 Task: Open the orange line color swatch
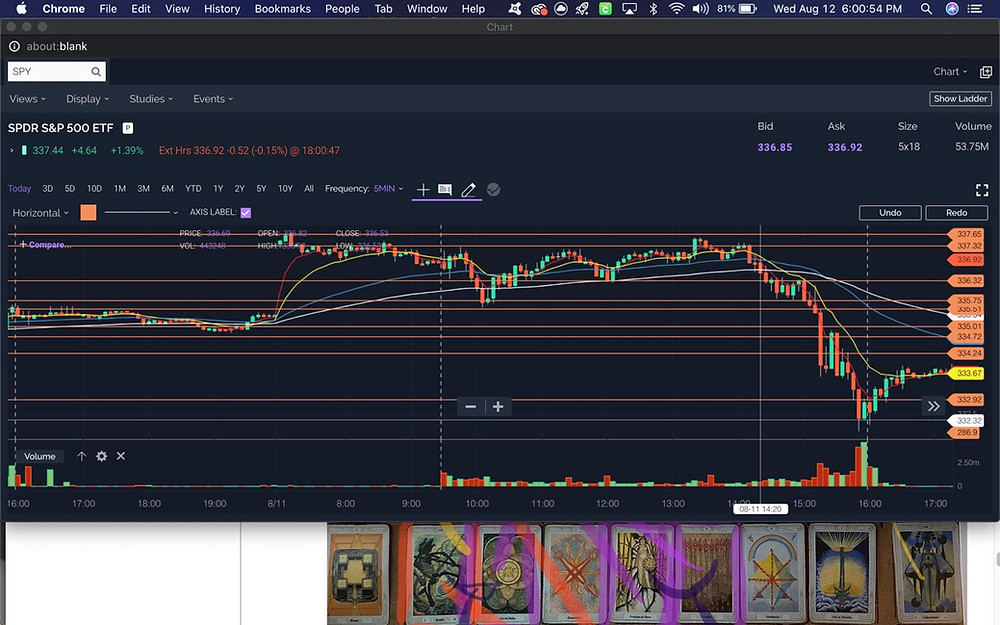coord(89,212)
